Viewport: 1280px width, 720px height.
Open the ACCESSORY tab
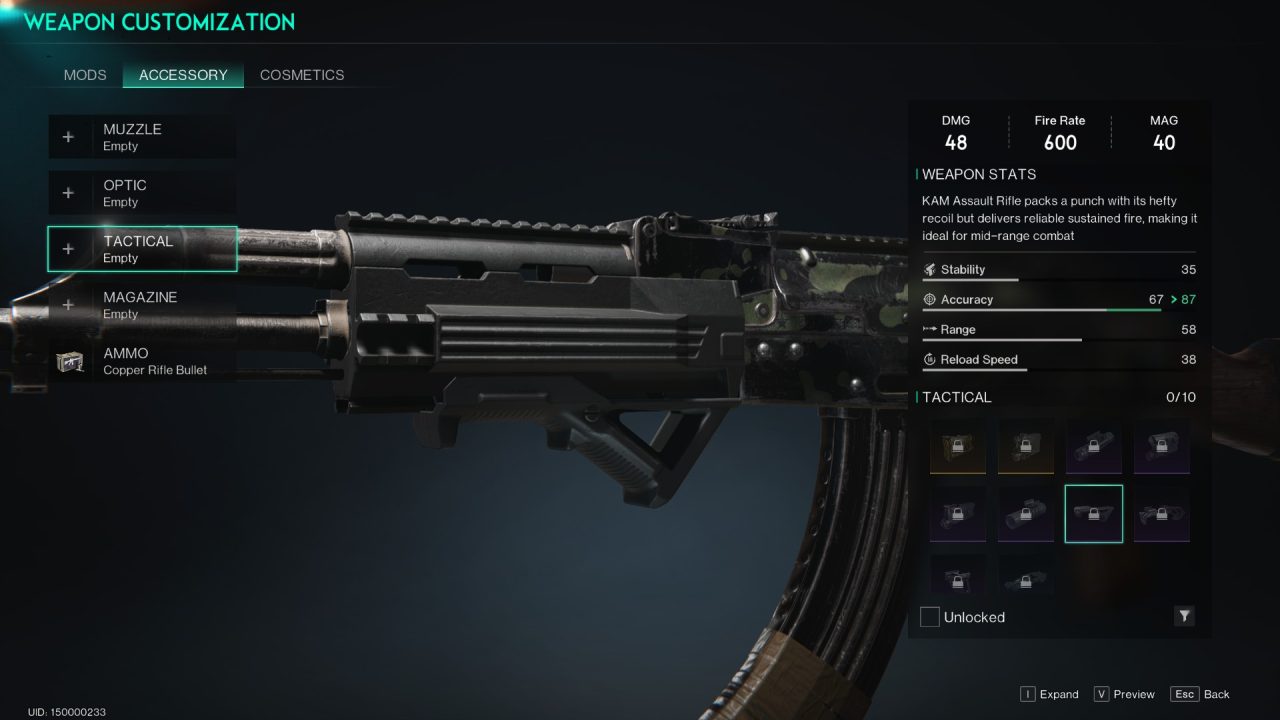tap(183, 75)
